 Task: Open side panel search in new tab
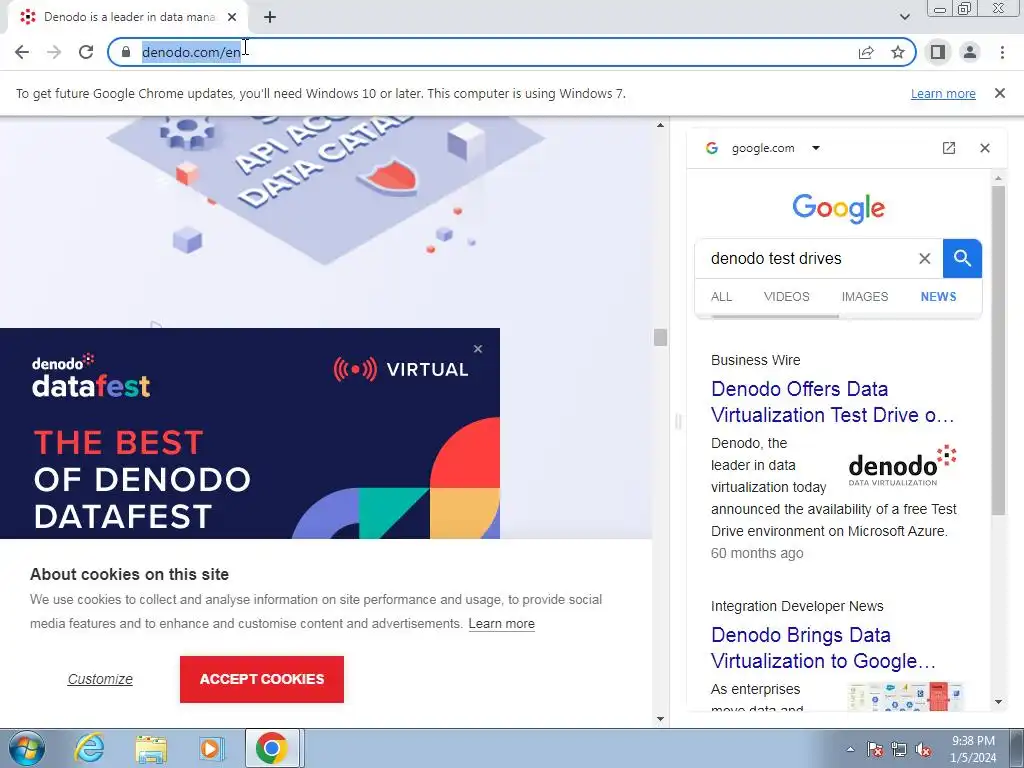coord(949,148)
